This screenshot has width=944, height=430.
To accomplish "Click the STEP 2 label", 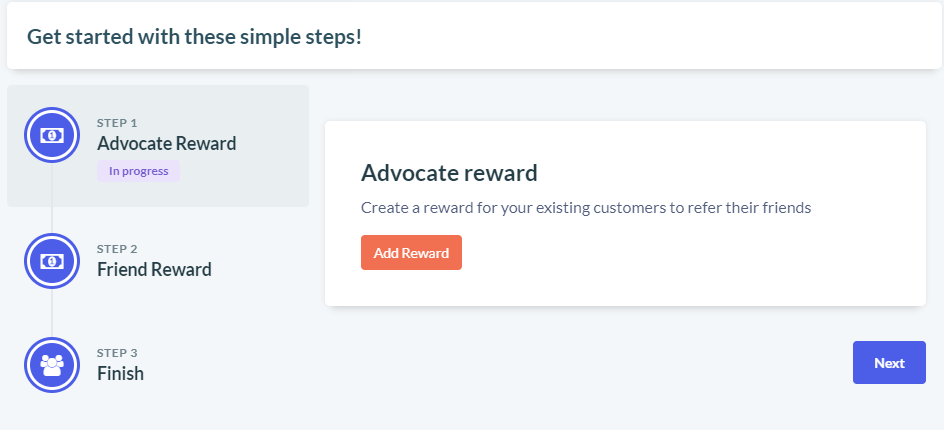I will 117,249.
